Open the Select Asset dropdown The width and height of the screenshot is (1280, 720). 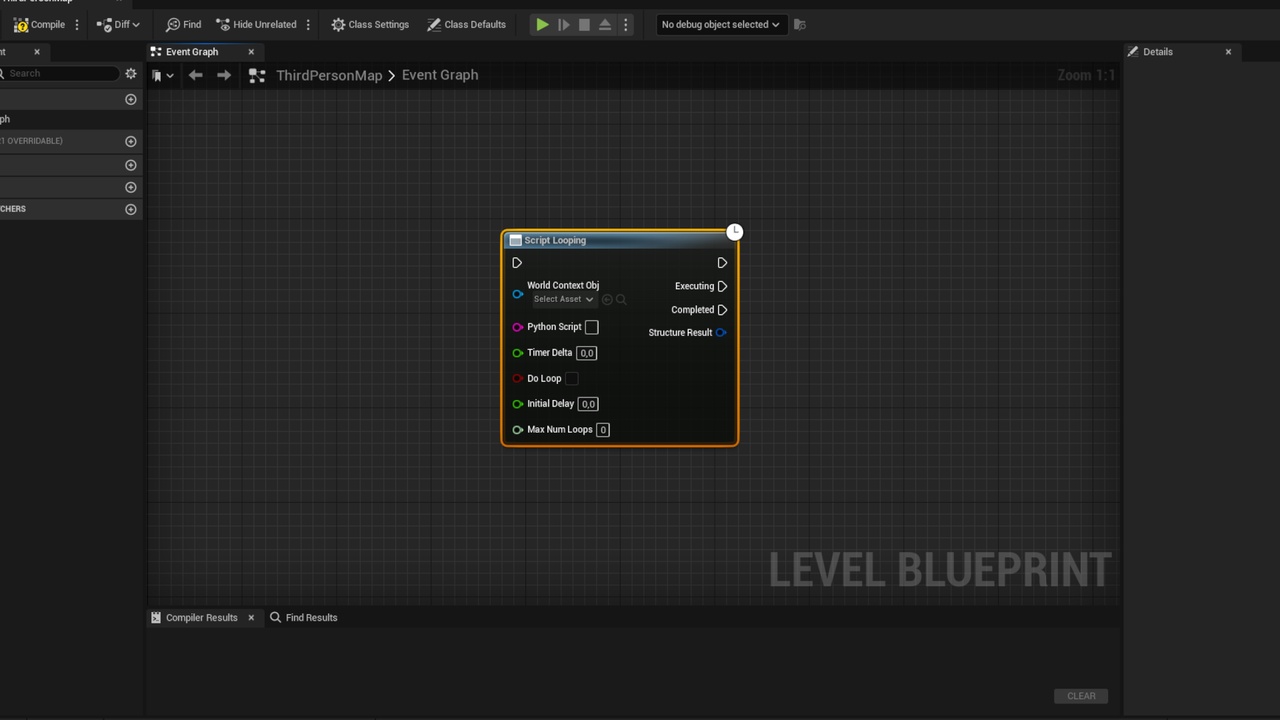click(x=563, y=299)
